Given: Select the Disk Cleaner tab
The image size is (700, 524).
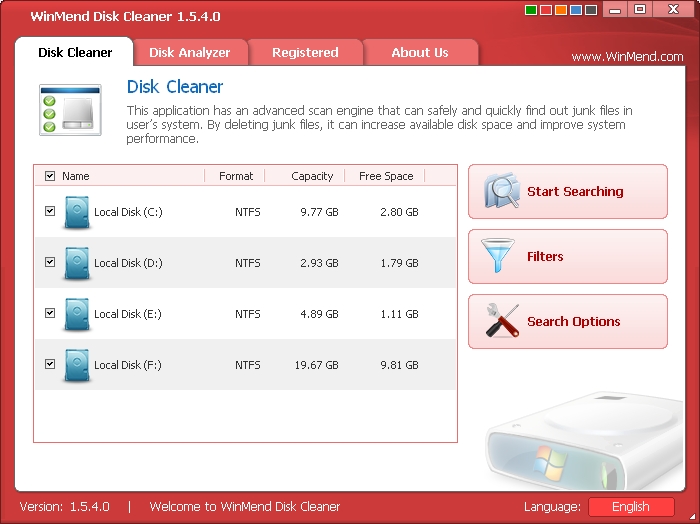Looking at the screenshot, I should coord(75,52).
